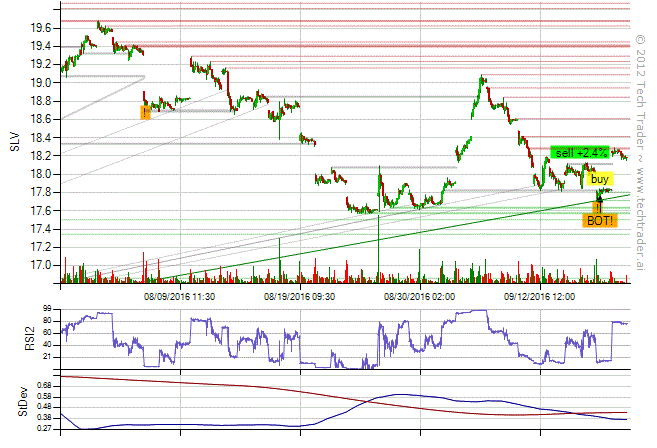
Task: Click the RSI2 indicator panel label
Action: 15,338
